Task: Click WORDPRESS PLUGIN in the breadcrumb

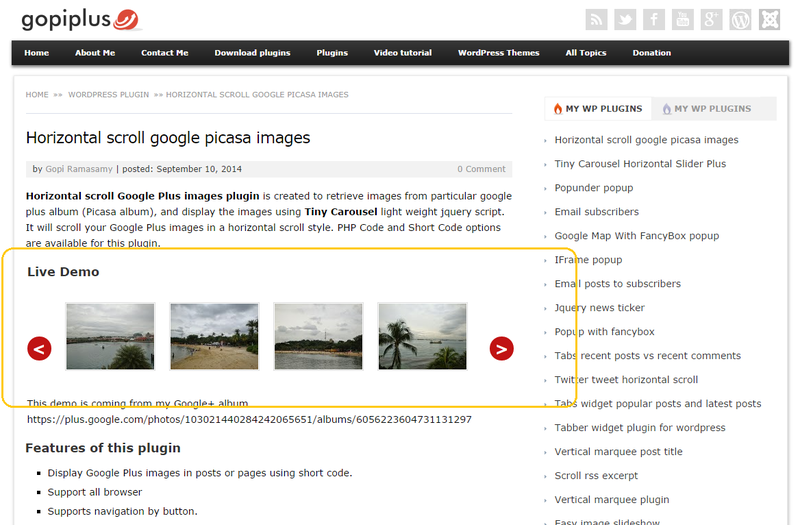Action: tap(109, 95)
